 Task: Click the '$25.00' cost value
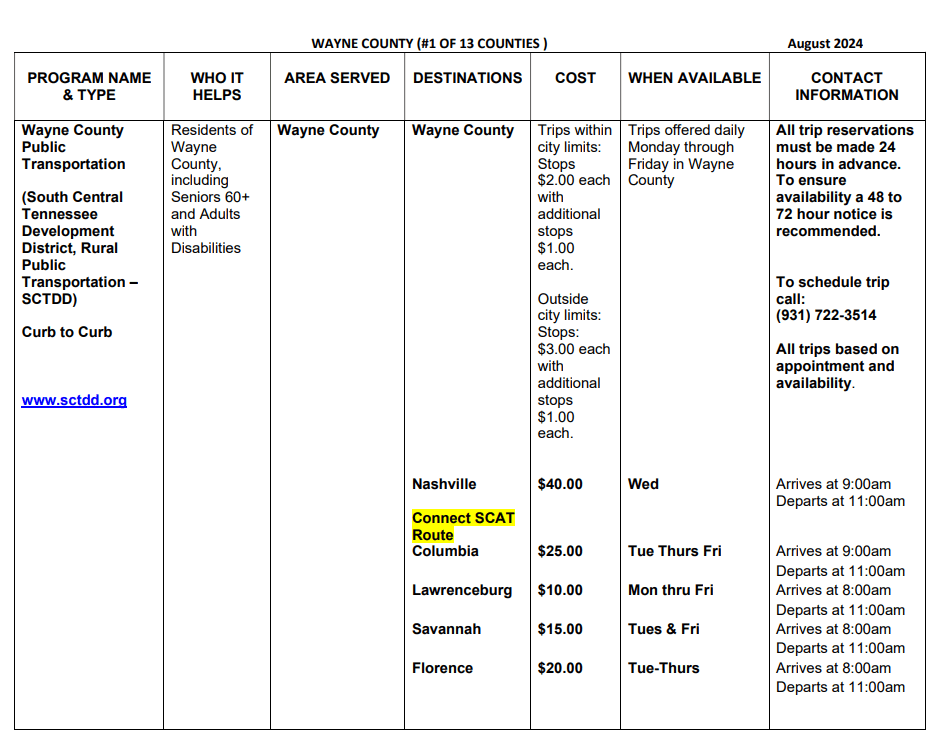coord(560,551)
